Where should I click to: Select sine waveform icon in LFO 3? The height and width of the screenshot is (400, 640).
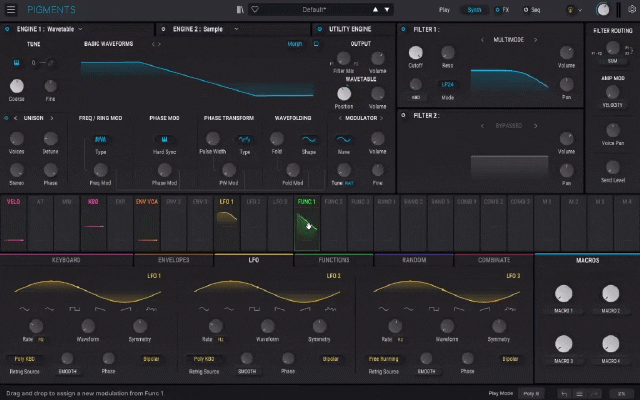point(384,309)
